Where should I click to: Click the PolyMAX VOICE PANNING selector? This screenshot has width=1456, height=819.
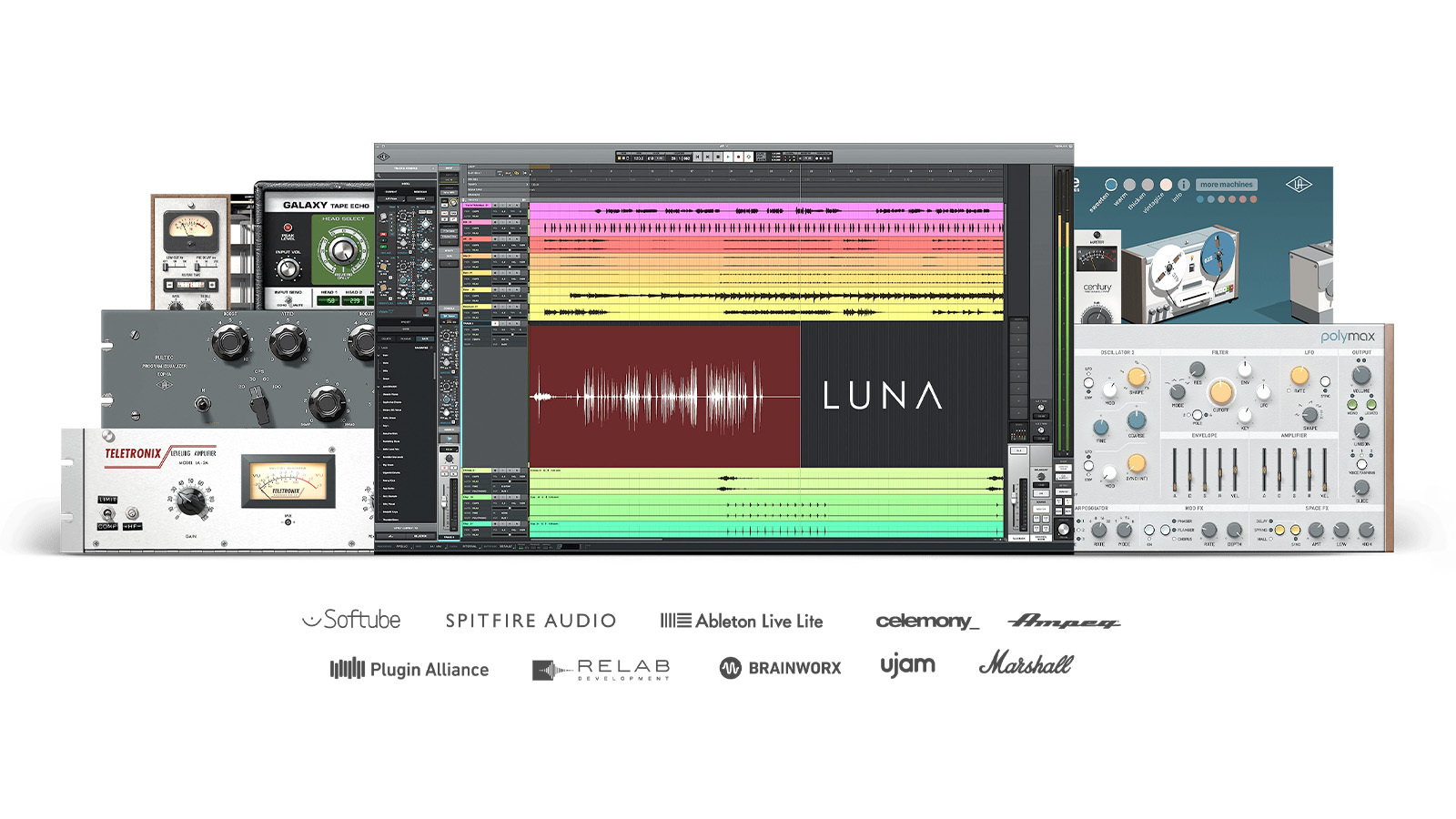coord(1361,464)
